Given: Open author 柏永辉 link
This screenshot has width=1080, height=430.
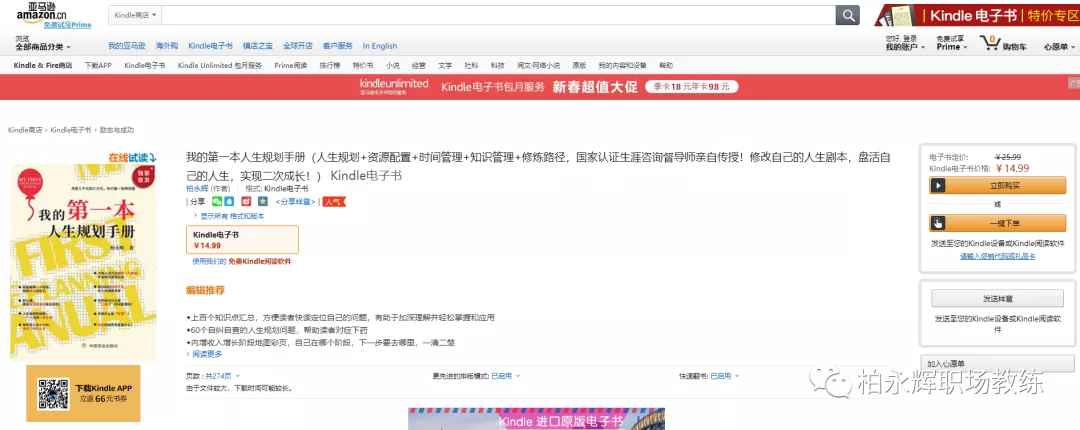Looking at the screenshot, I should click(x=198, y=188).
